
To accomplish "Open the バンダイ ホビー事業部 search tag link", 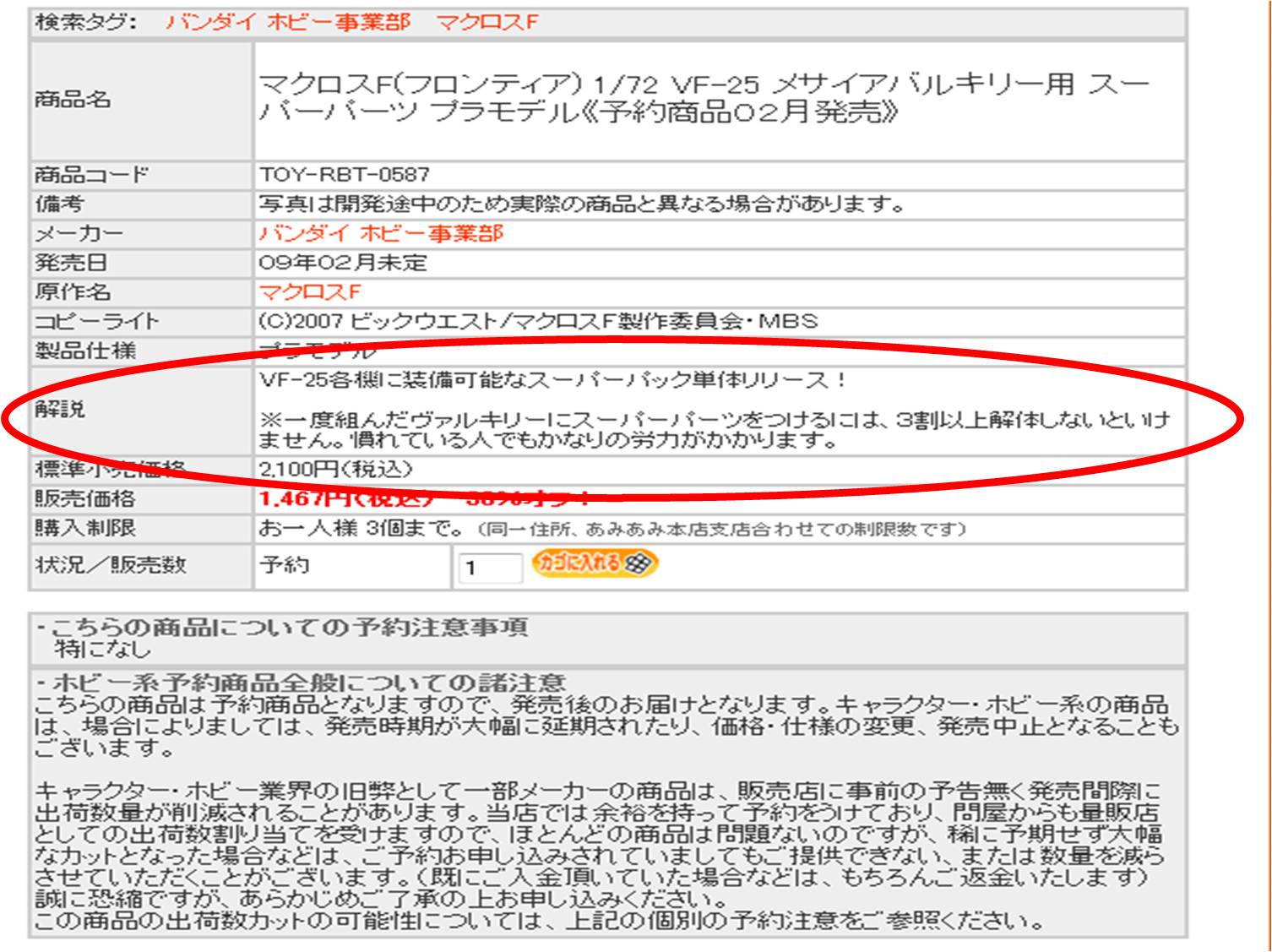I will tap(288, 22).
